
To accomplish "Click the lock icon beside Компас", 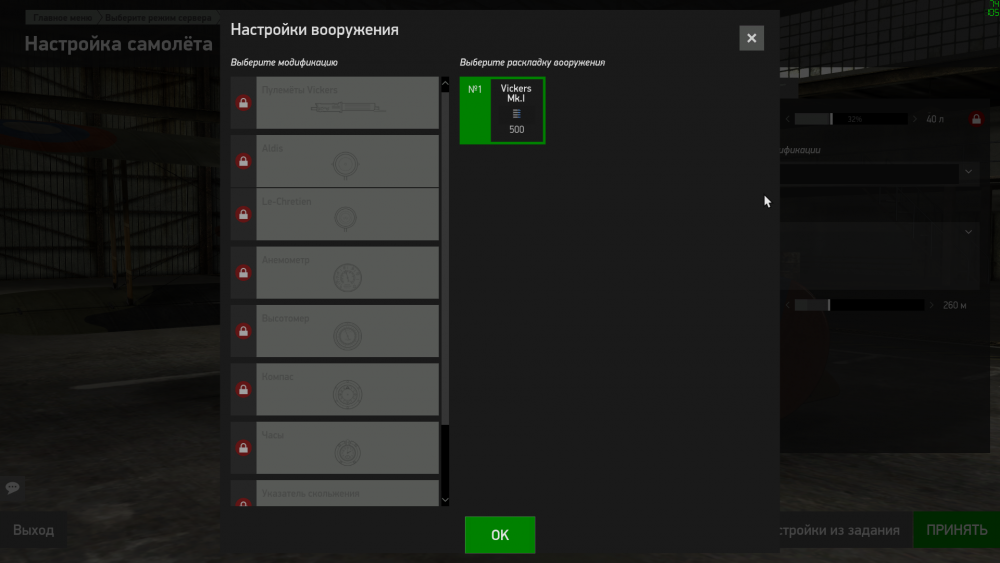I will click(x=243, y=390).
